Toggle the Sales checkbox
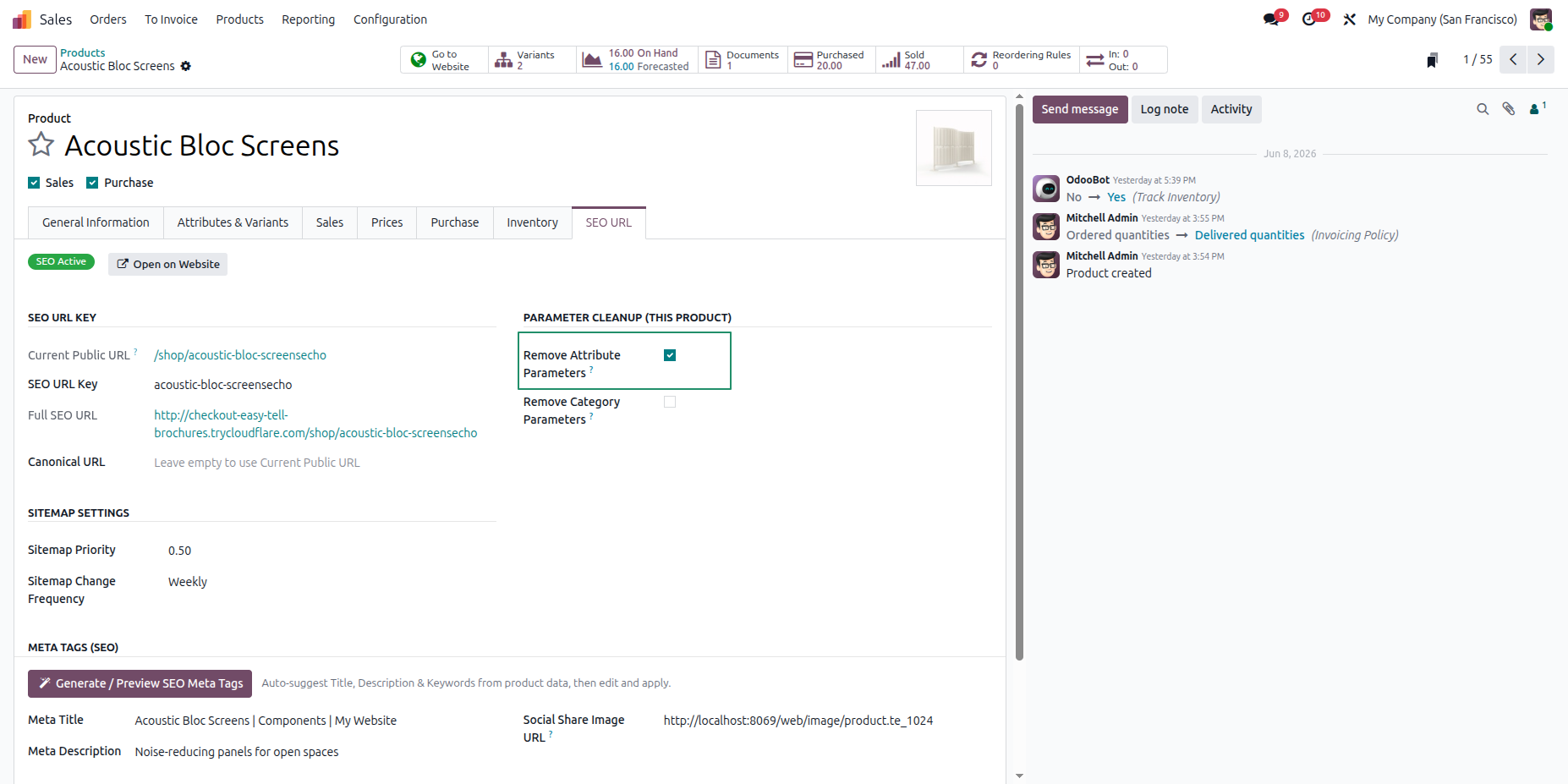The image size is (1568, 784). click(x=34, y=183)
